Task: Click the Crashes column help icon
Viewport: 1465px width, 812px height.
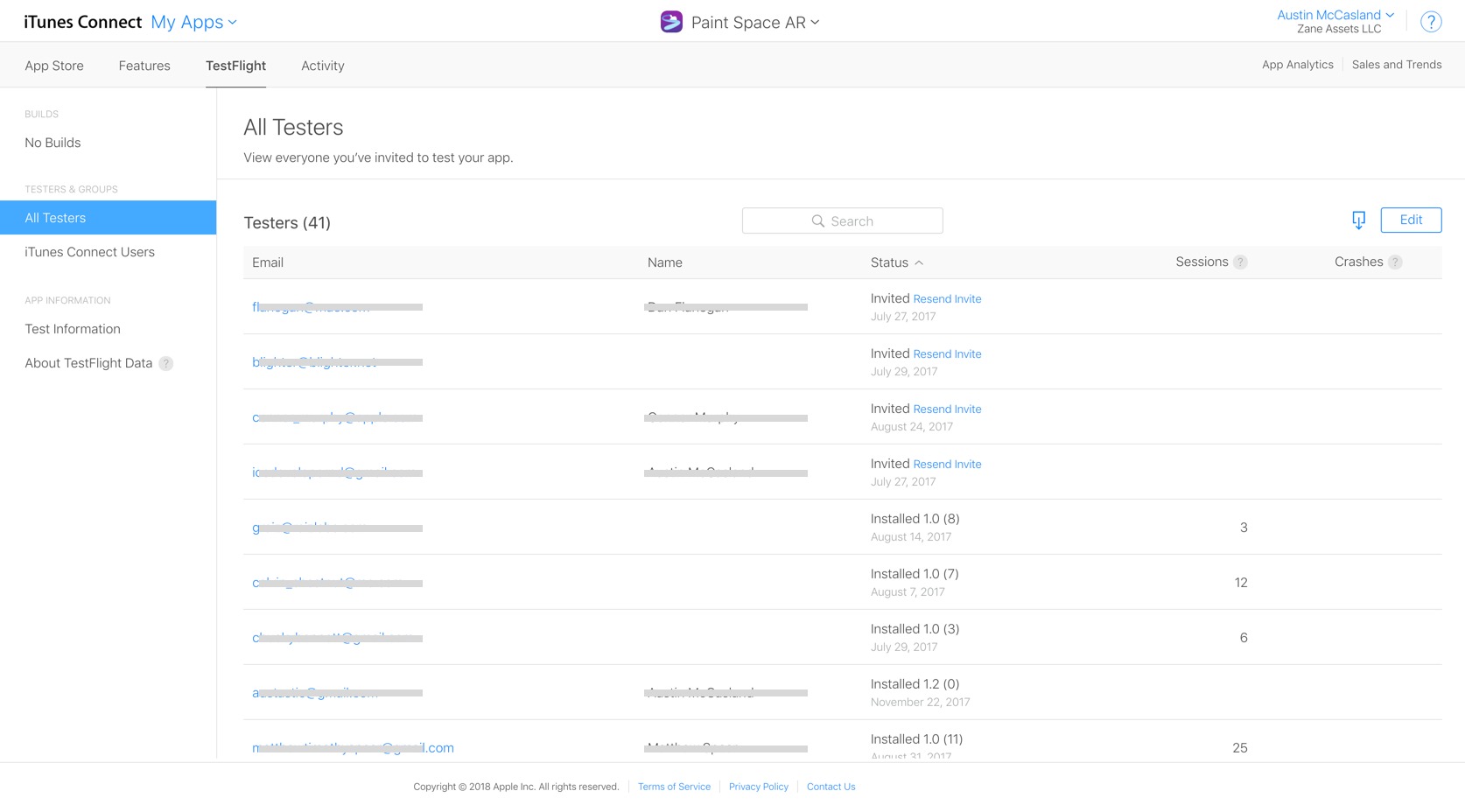Action: (x=1395, y=262)
